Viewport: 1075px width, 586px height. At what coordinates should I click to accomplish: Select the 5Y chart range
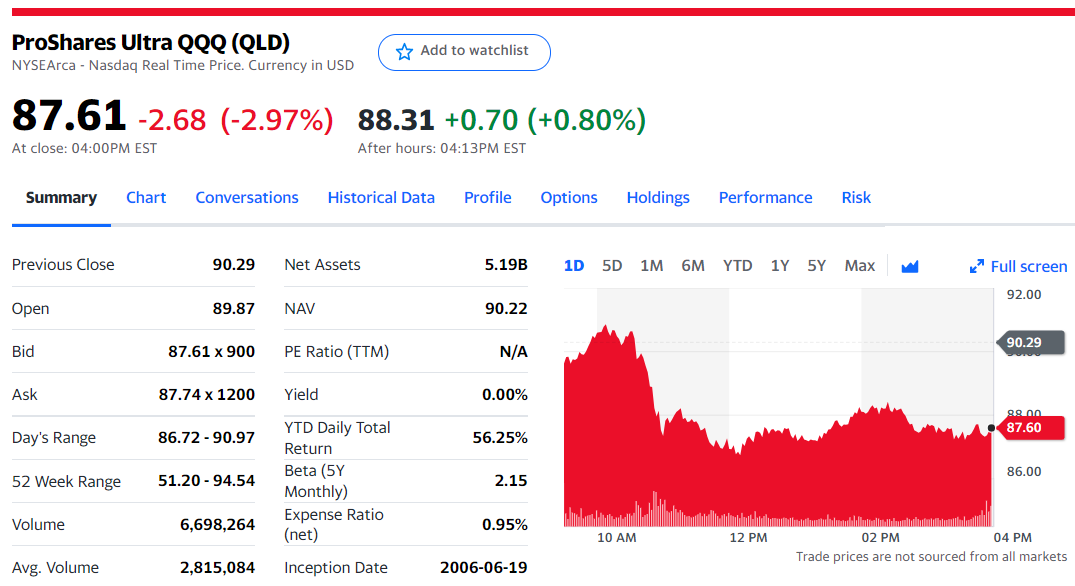[817, 265]
